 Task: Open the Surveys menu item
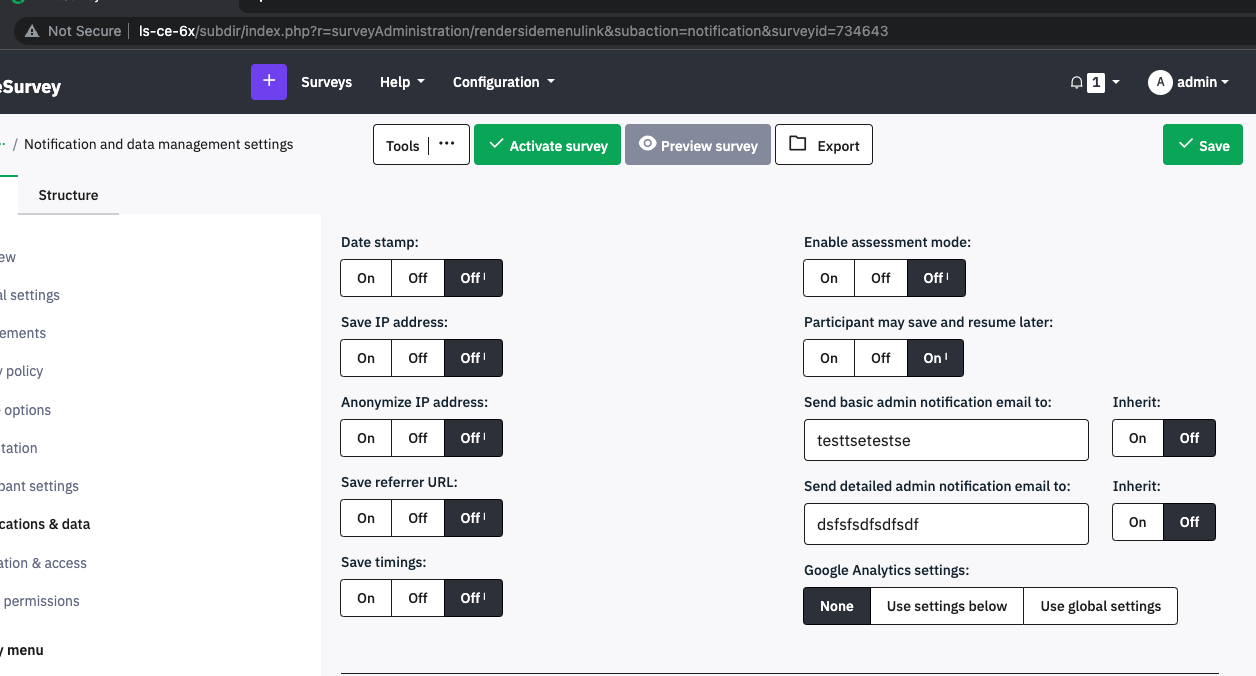coord(326,82)
